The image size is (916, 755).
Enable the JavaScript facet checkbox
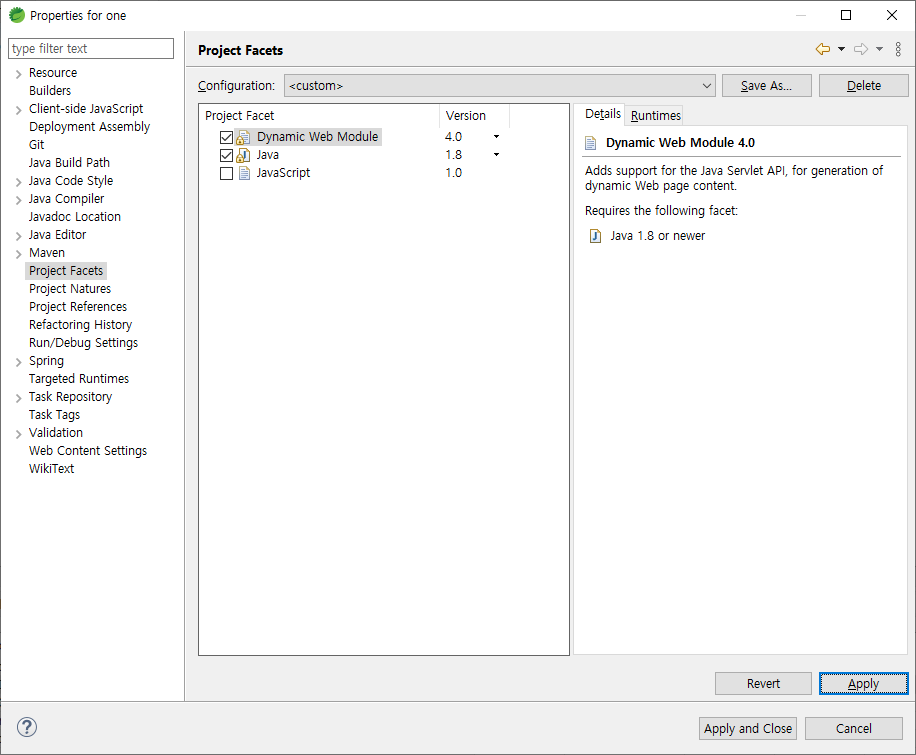coord(227,174)
